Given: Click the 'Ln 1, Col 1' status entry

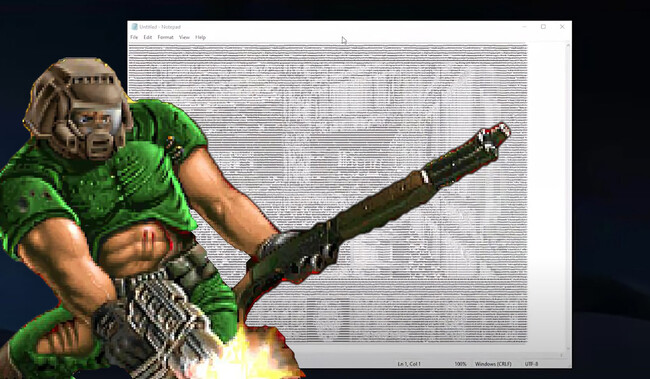Looking at the screenshot, I should point(409,364).
